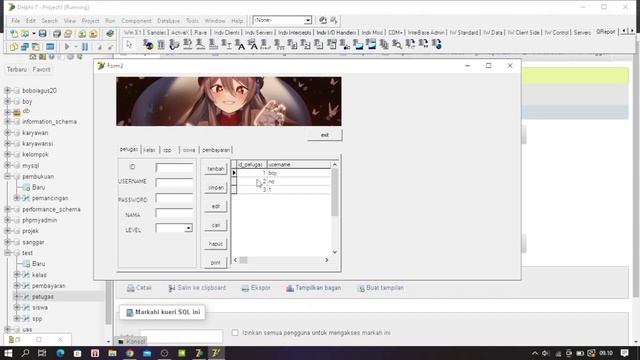This screenshot has width=640, height=360.
Task: Expand the kelas table node
Action: [x=17, y=275]
